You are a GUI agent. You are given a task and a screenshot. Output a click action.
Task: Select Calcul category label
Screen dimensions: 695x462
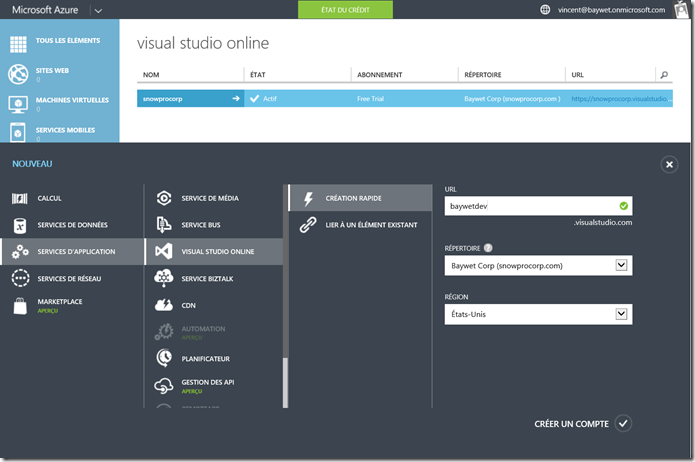pyautogui.click(x=50, y=198)
